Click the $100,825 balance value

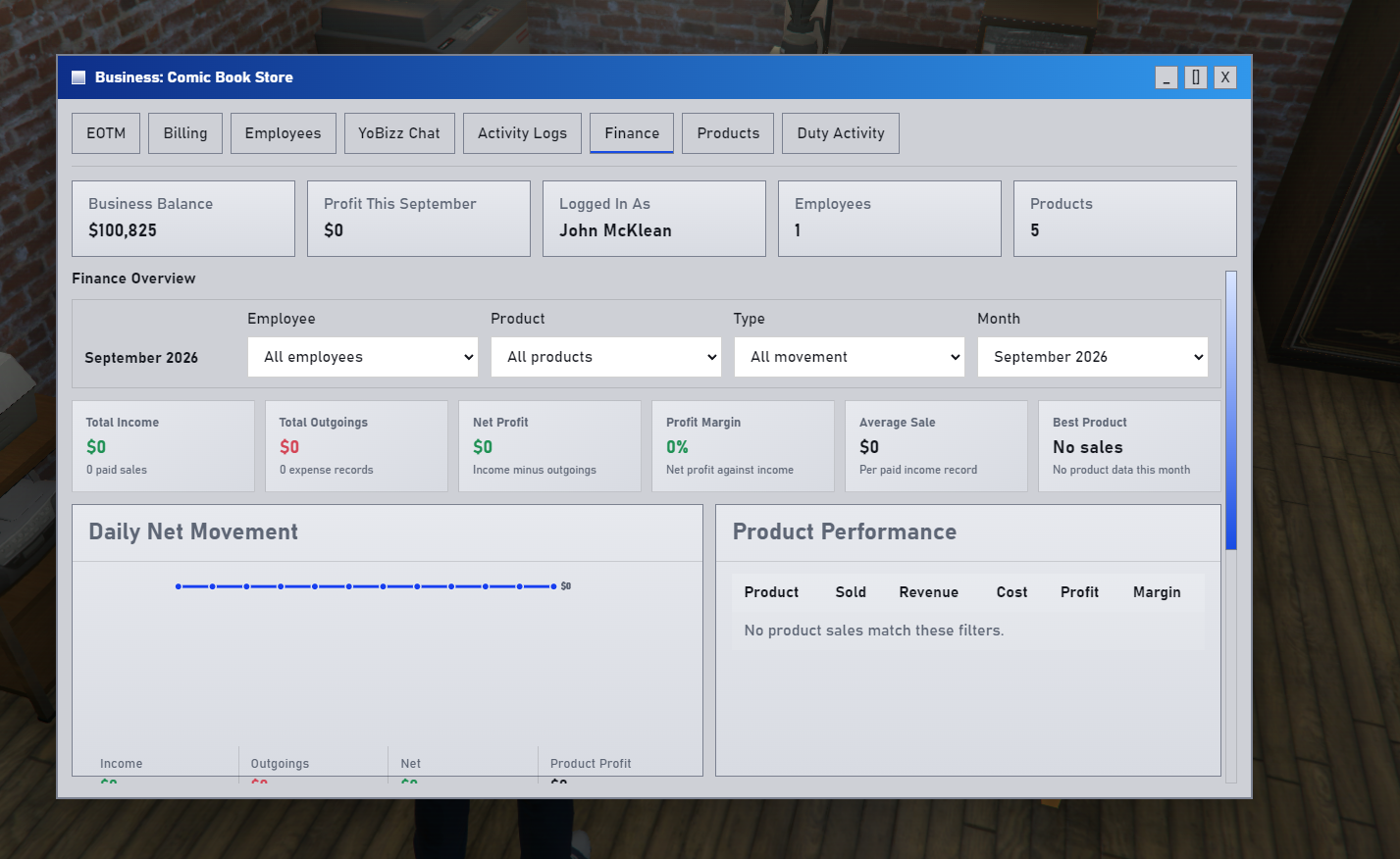[123, 230]
